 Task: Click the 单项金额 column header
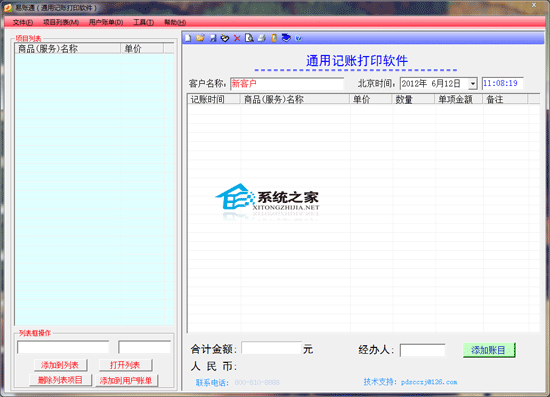tap(459, 99)
